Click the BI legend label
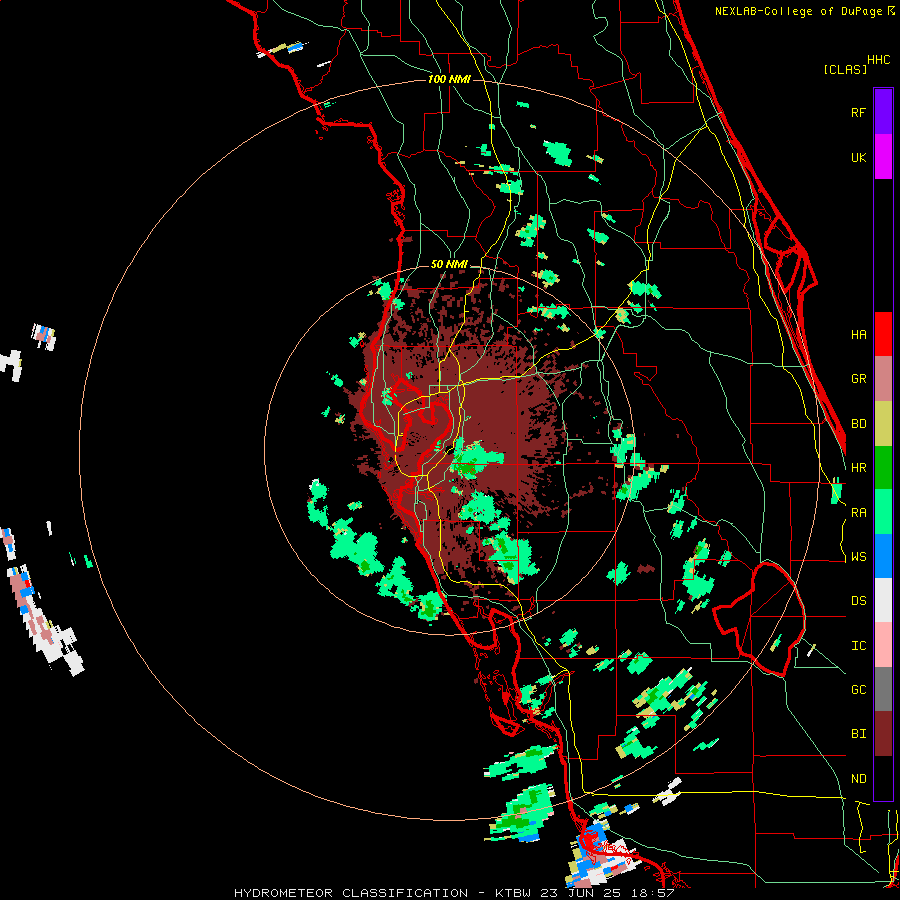900x900 pixels. point(859,734)
